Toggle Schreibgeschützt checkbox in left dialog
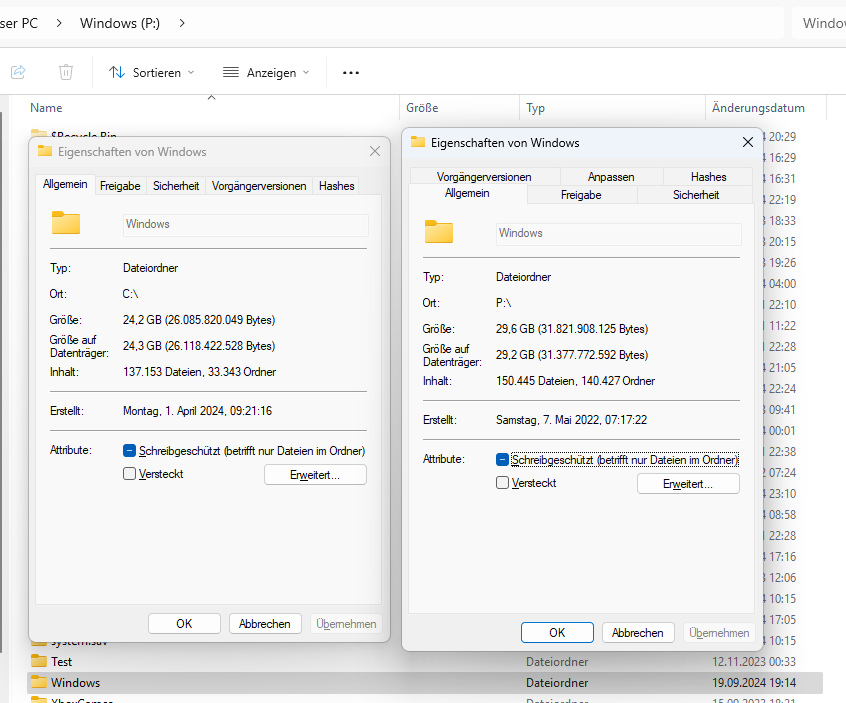Screen dimensions: 846x703 [x=129, y=451]
